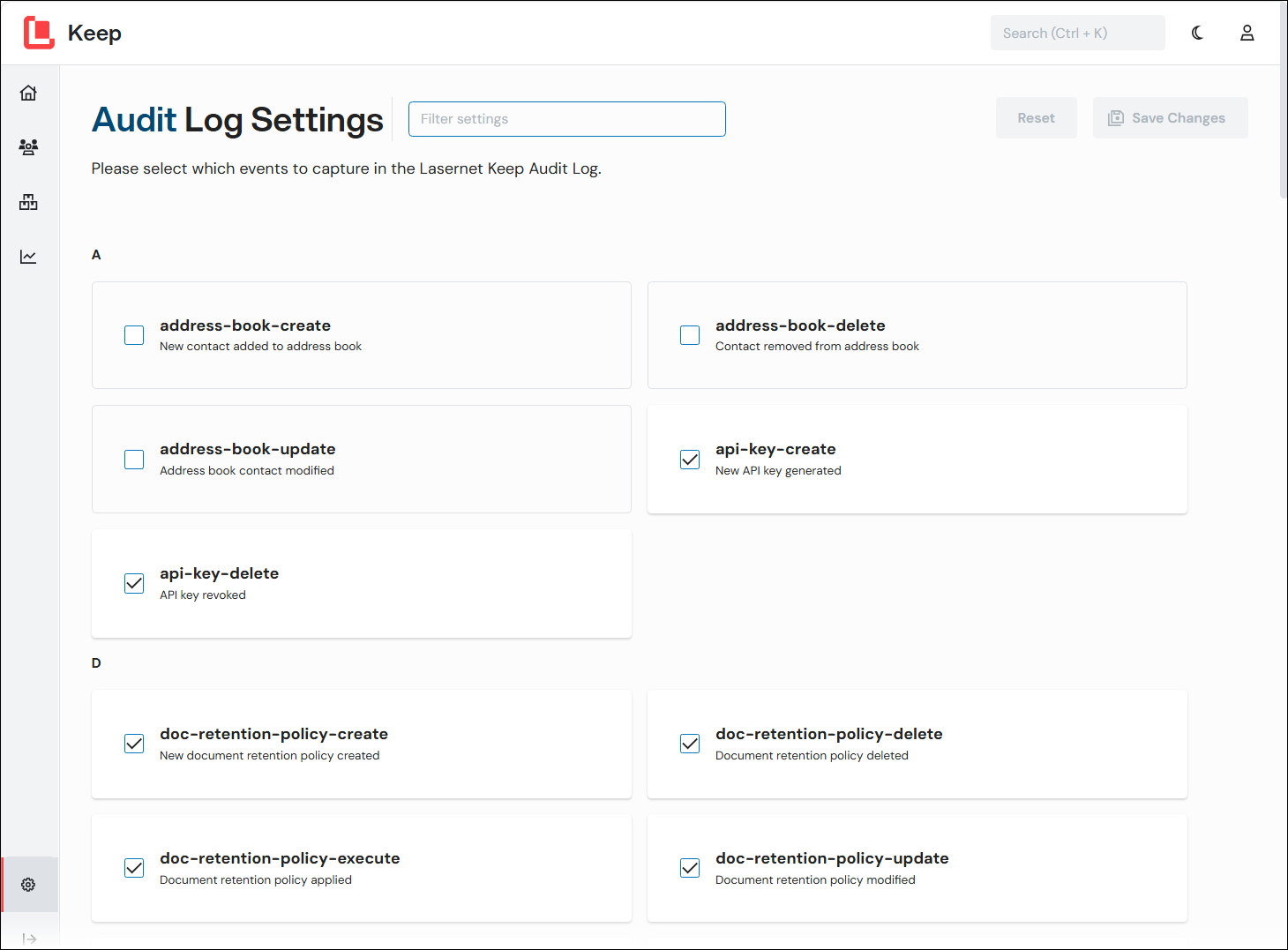Click 'New contact added to address book' text
The image size is (1288, 950).
(260, 347)
